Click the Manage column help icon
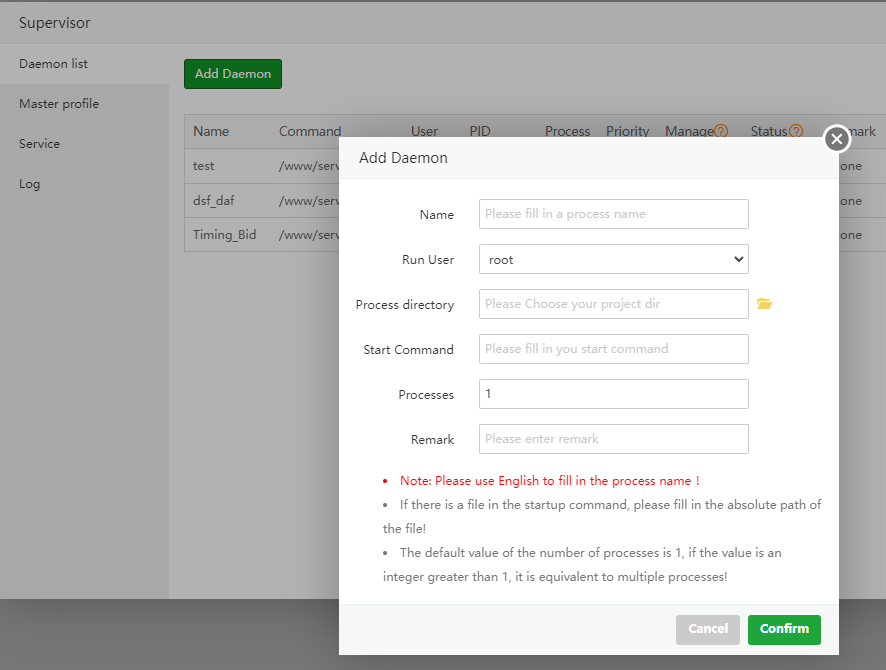Viewport: 886px width, 670px height. [721, 131]
